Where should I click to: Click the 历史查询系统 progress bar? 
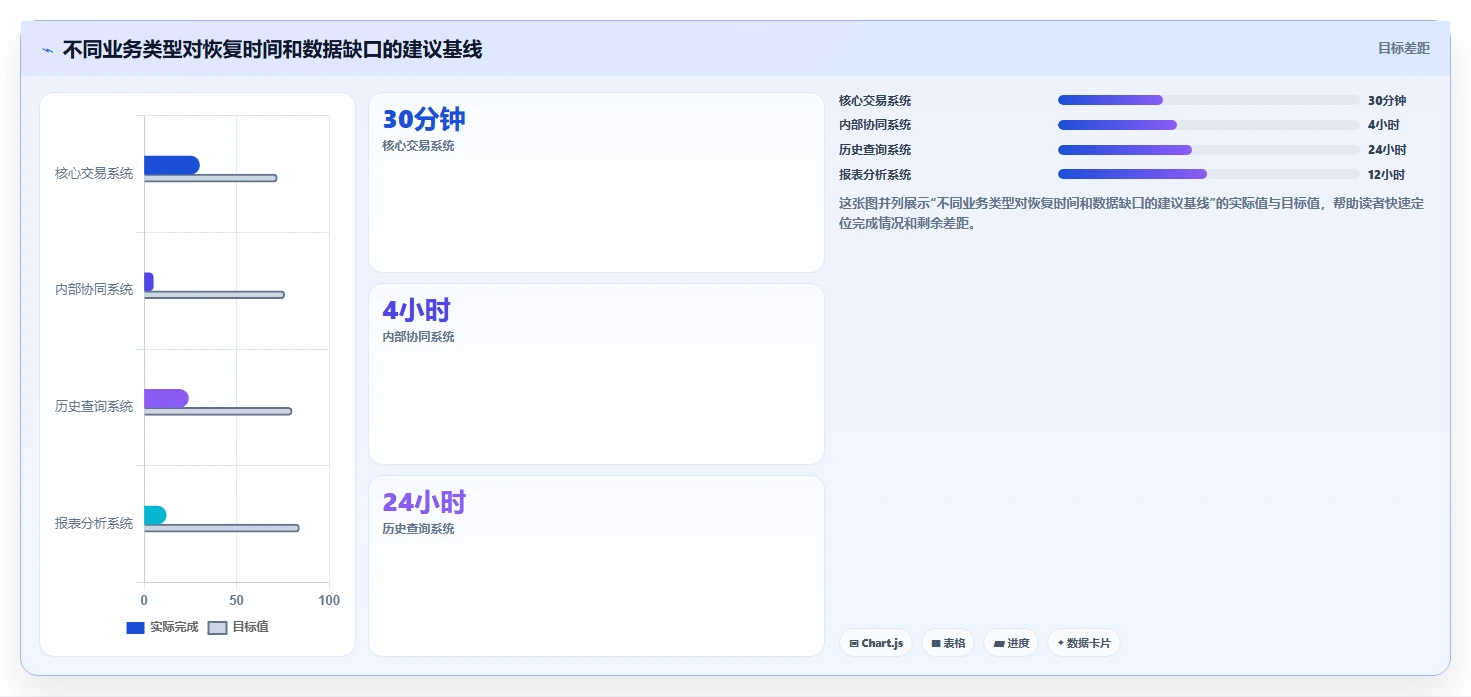click(1208, 150)
